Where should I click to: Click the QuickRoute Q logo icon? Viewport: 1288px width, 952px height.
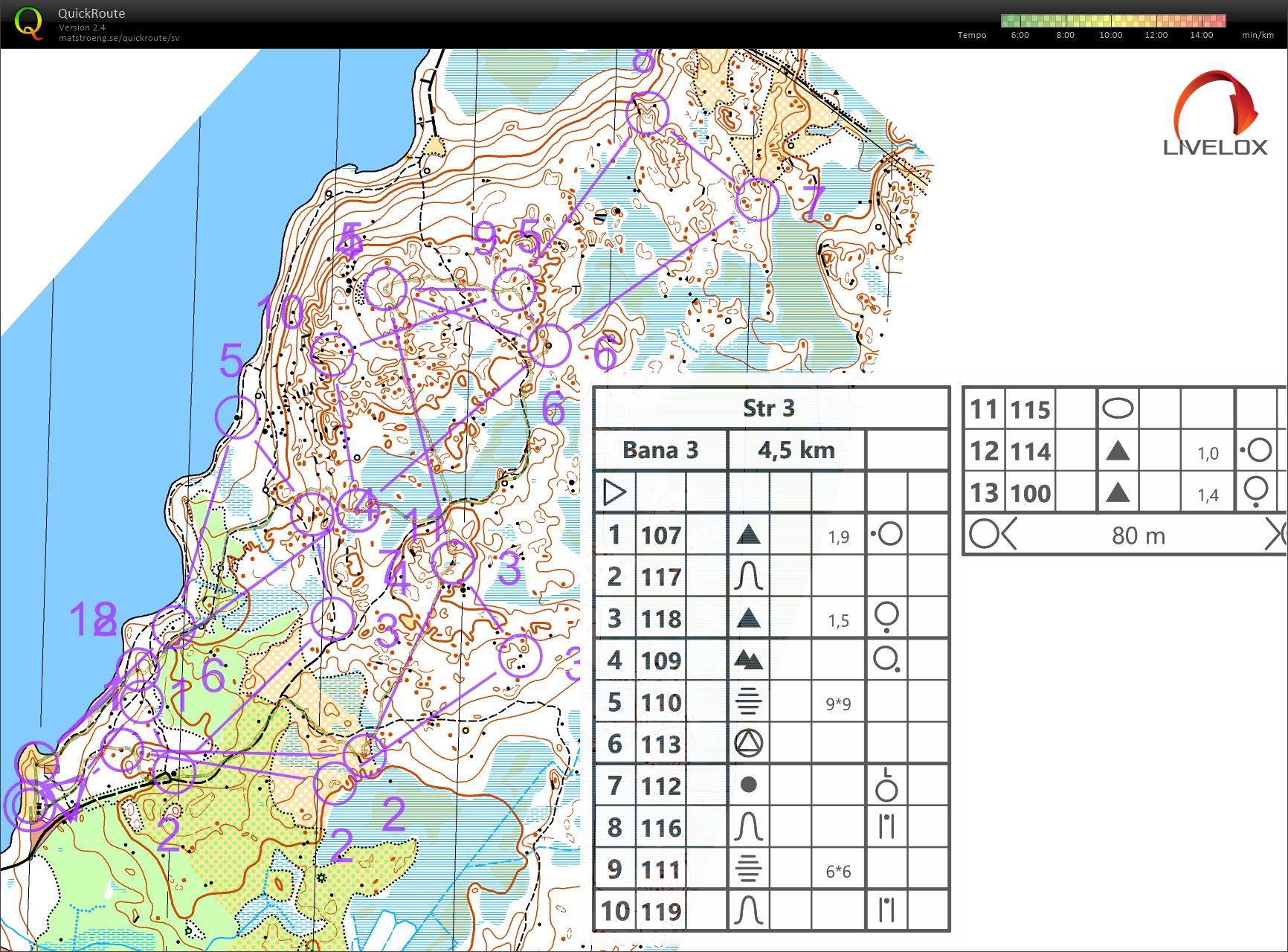tap(28, 24)
